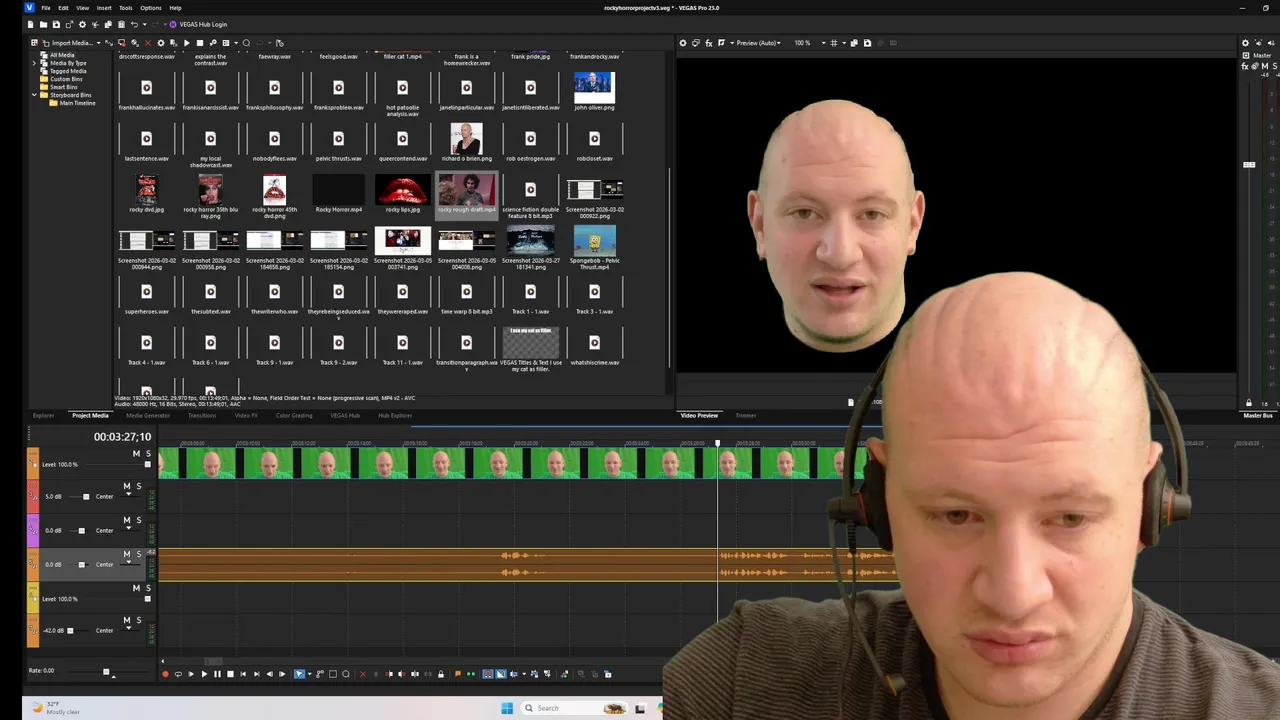Image resolution: width=1280 pixels, height=720 pixels.
Task: Delete selected event with red X
Action: 363,674
